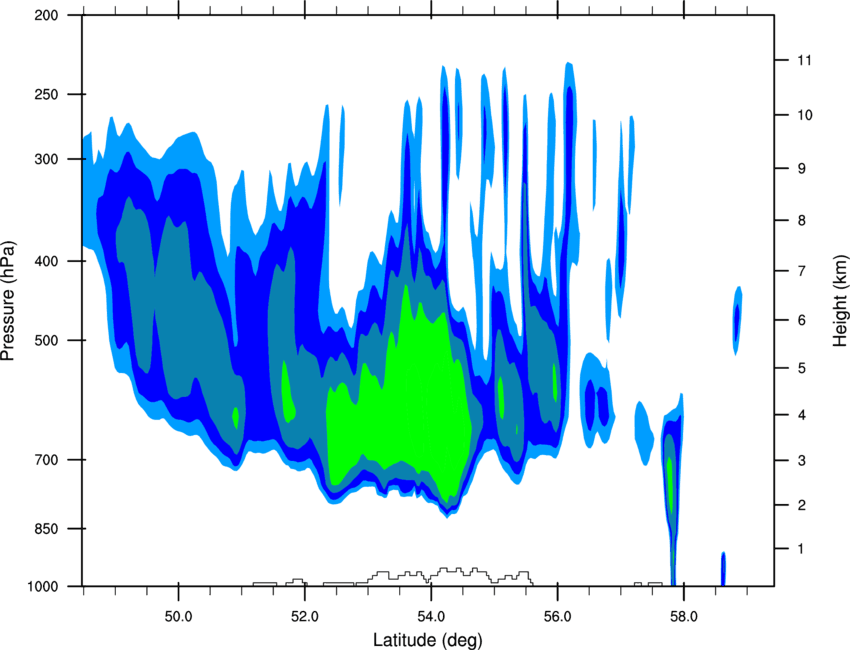Pick the 2 km height label
This screenshot has height=650, width=850.
(x=802, y=505)
